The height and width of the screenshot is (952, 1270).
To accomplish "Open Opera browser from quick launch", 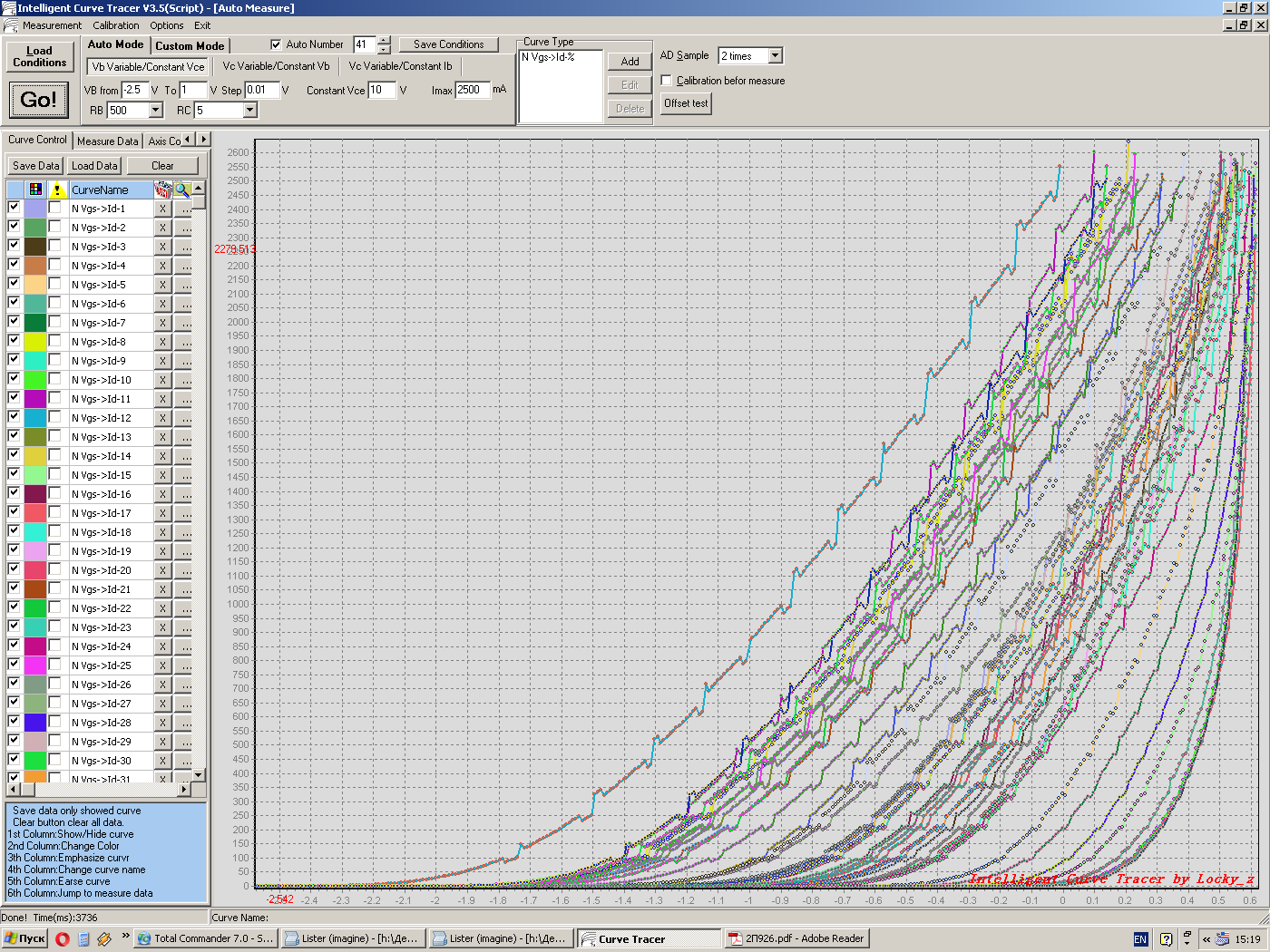I will click(x=62, y=939).
